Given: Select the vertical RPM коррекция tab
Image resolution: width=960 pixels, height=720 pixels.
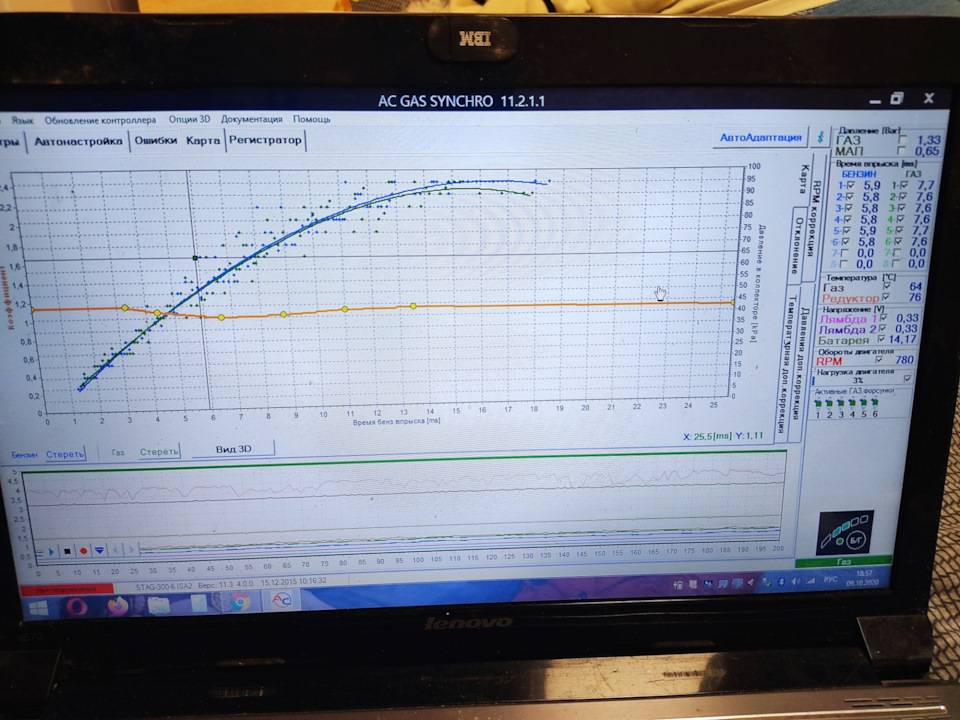Looking at the screenshot, I should (x=813, y=217).
